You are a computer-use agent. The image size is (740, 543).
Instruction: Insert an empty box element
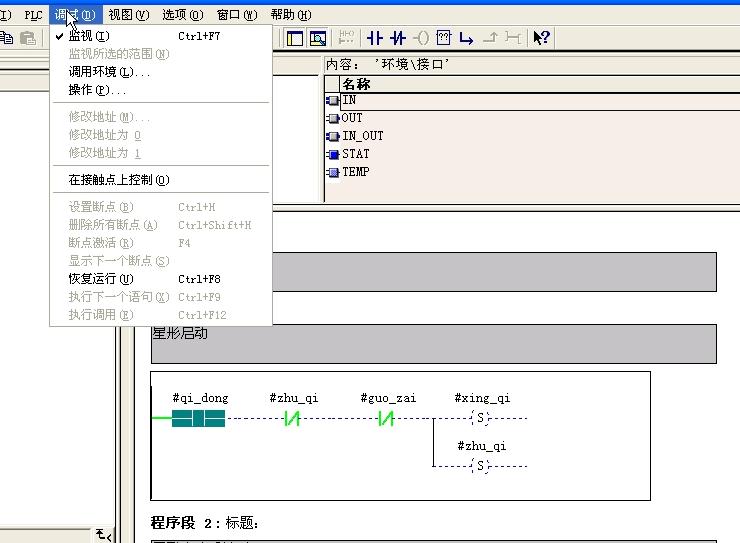coord(443,38)
